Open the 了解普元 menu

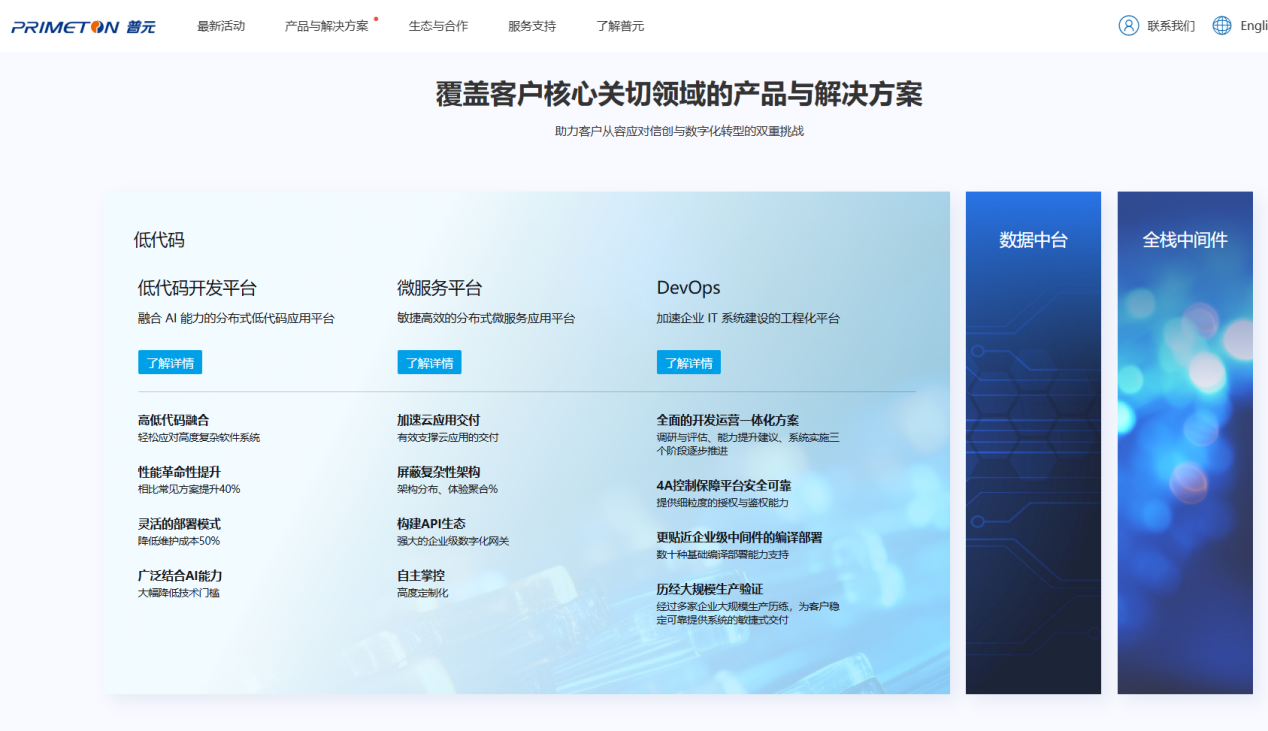(x=620, y=26)
